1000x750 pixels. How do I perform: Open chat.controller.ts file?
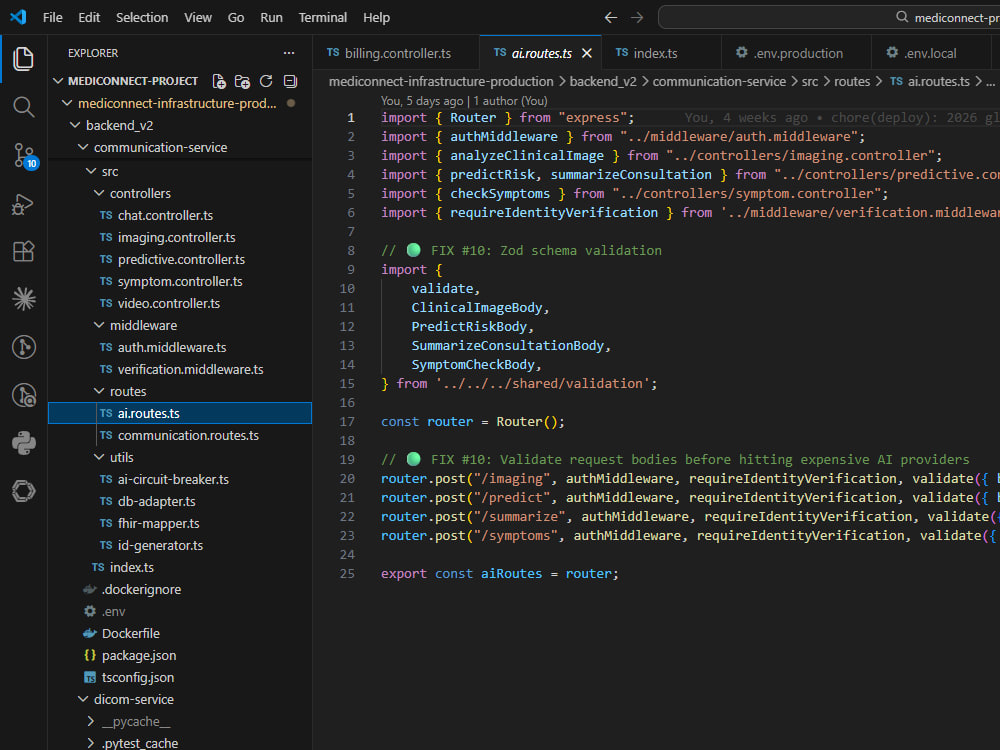coord(165,216)
